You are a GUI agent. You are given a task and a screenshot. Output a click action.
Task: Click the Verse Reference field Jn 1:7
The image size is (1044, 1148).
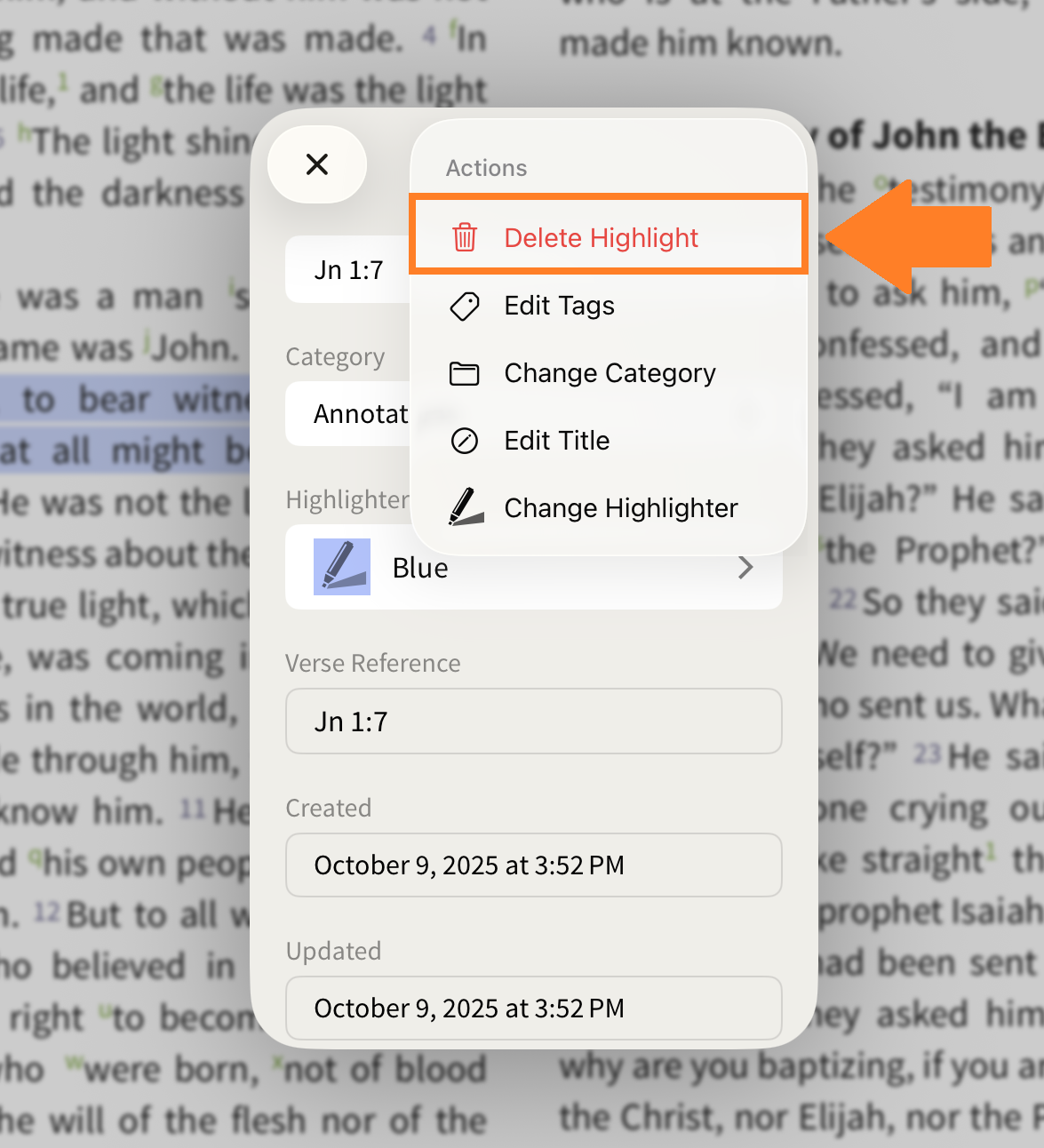point(534,721)
